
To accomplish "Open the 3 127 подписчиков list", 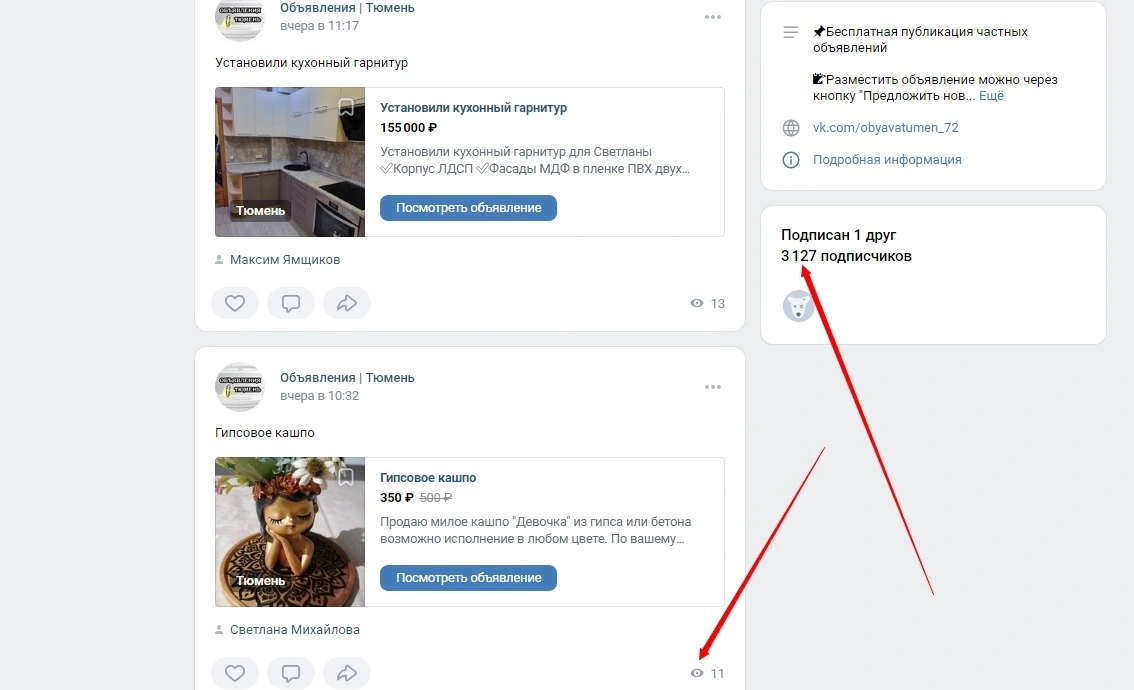I will (846, 256).
